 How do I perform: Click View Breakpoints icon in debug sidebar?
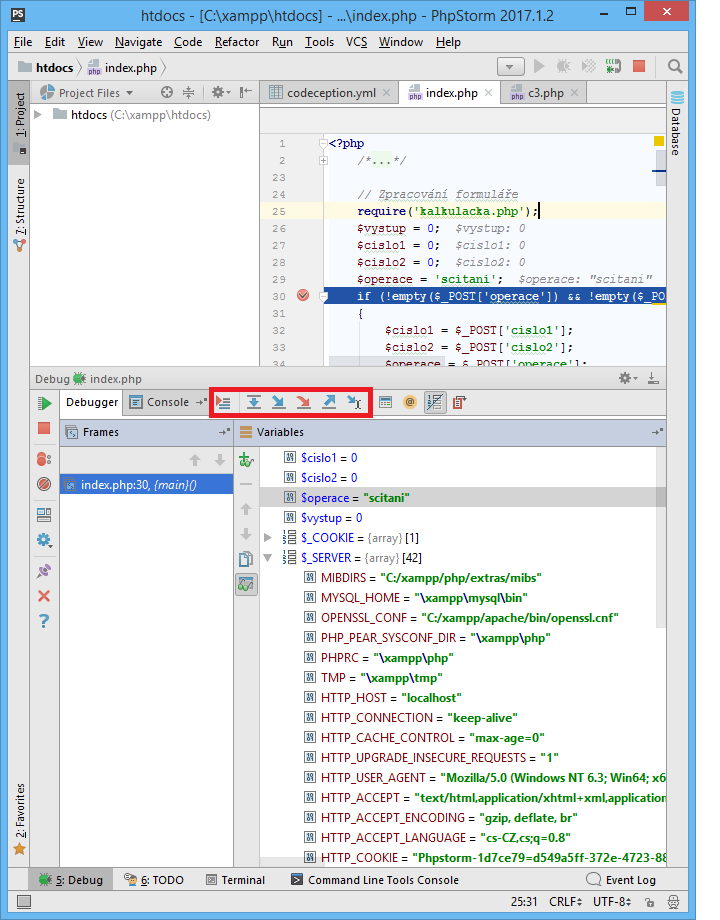pyautogui.click(x=44, y=459)
